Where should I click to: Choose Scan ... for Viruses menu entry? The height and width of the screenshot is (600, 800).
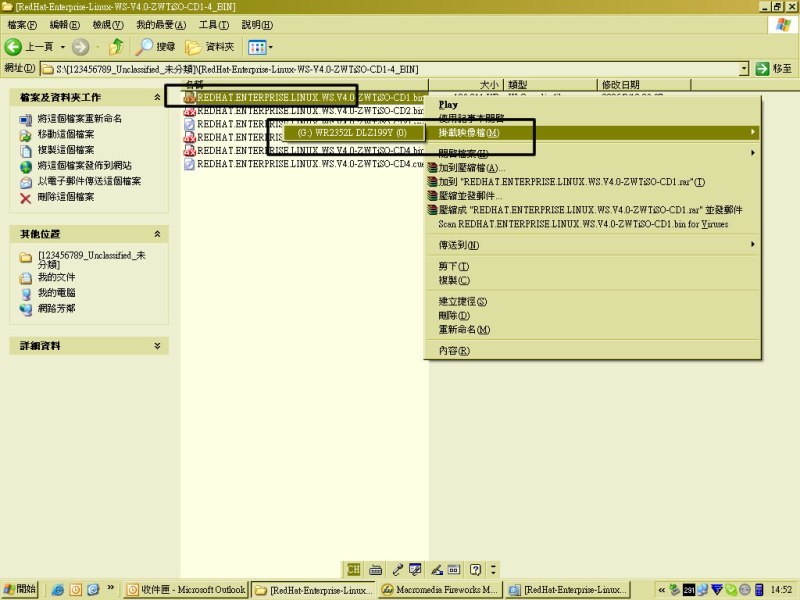pyautogui.click(x=592, y=224)
